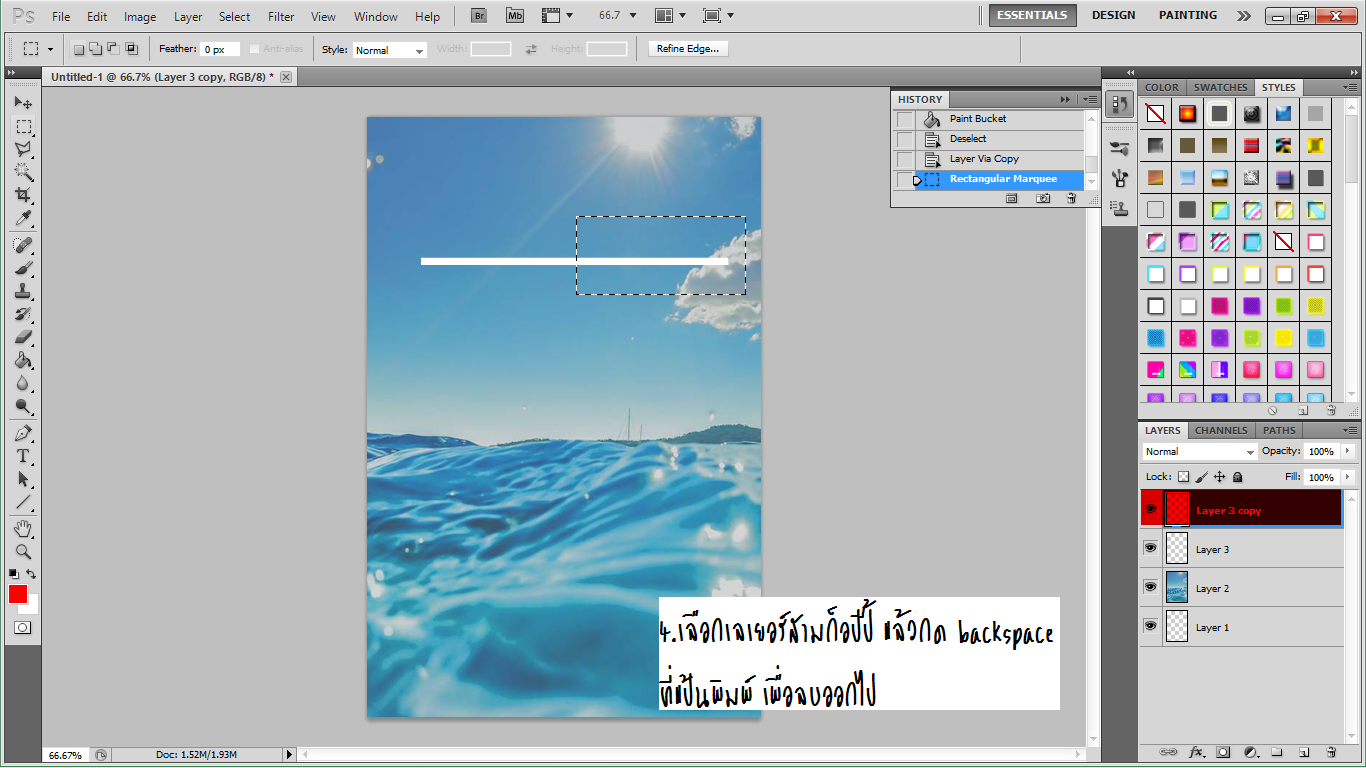Select the Brush tool
This screenshot has width=1366, height=768.
(x=23, y=268)
